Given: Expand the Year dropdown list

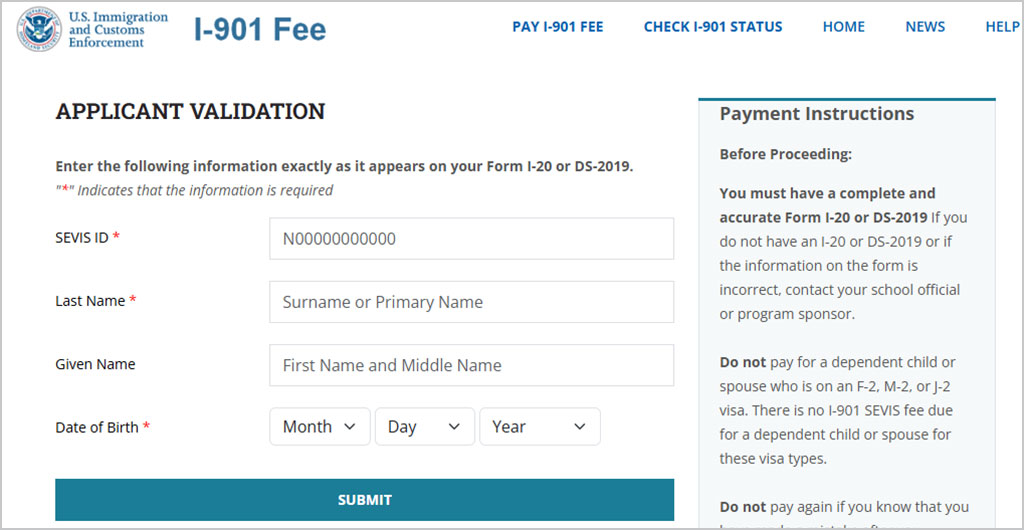Looking at the screenshot, I should point(539,427).
